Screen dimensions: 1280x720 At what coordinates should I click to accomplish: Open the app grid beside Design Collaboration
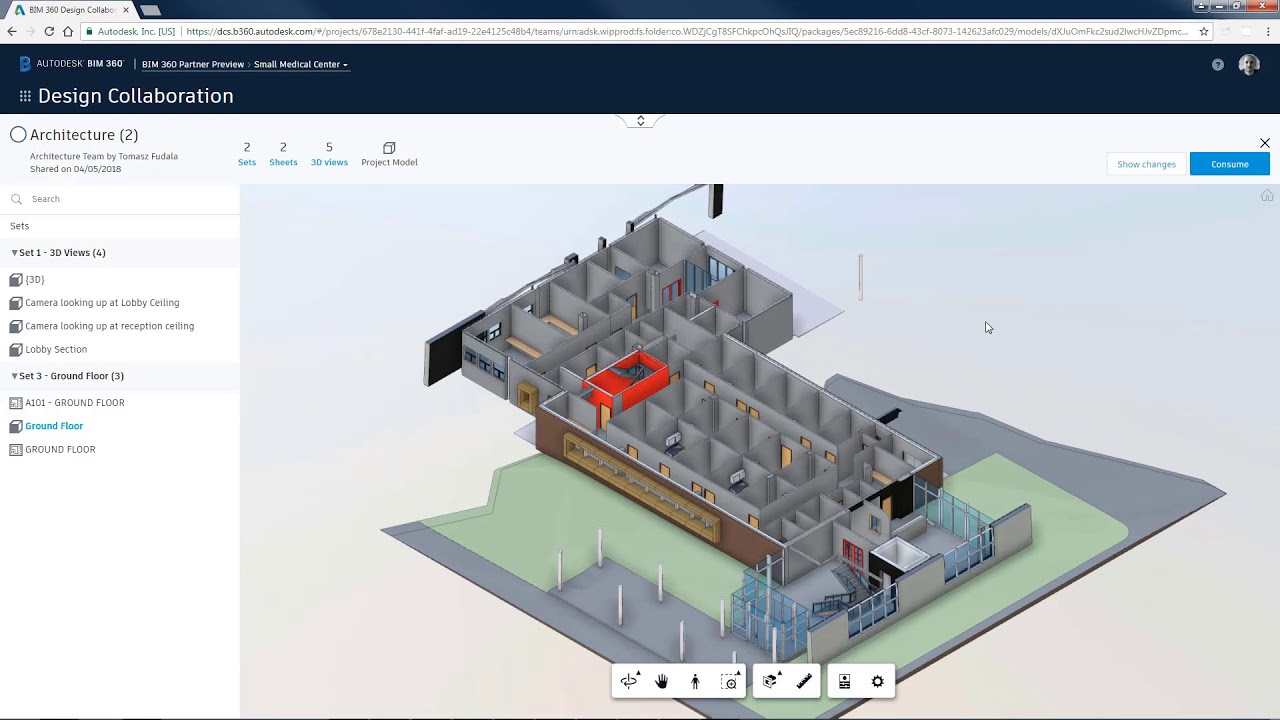[x=25, y=96]
